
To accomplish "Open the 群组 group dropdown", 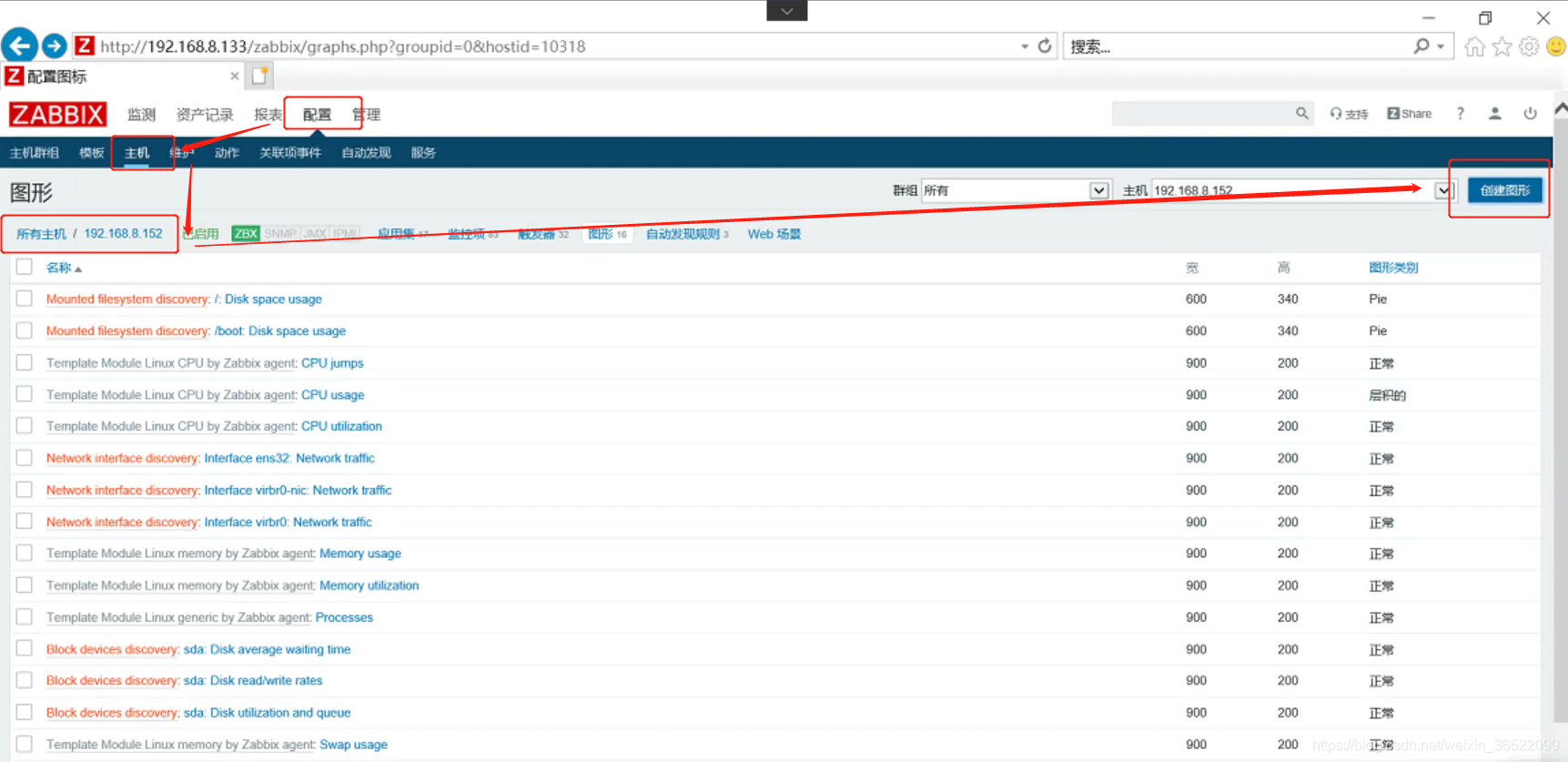I will (1016, 190).
